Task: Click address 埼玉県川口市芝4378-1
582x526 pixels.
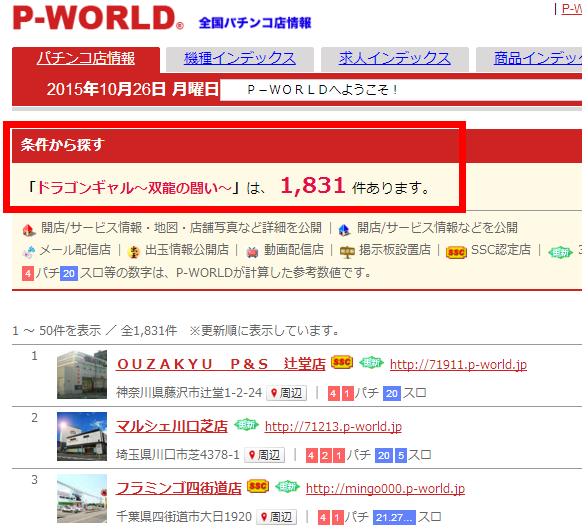Action: (x=178, y=455)
